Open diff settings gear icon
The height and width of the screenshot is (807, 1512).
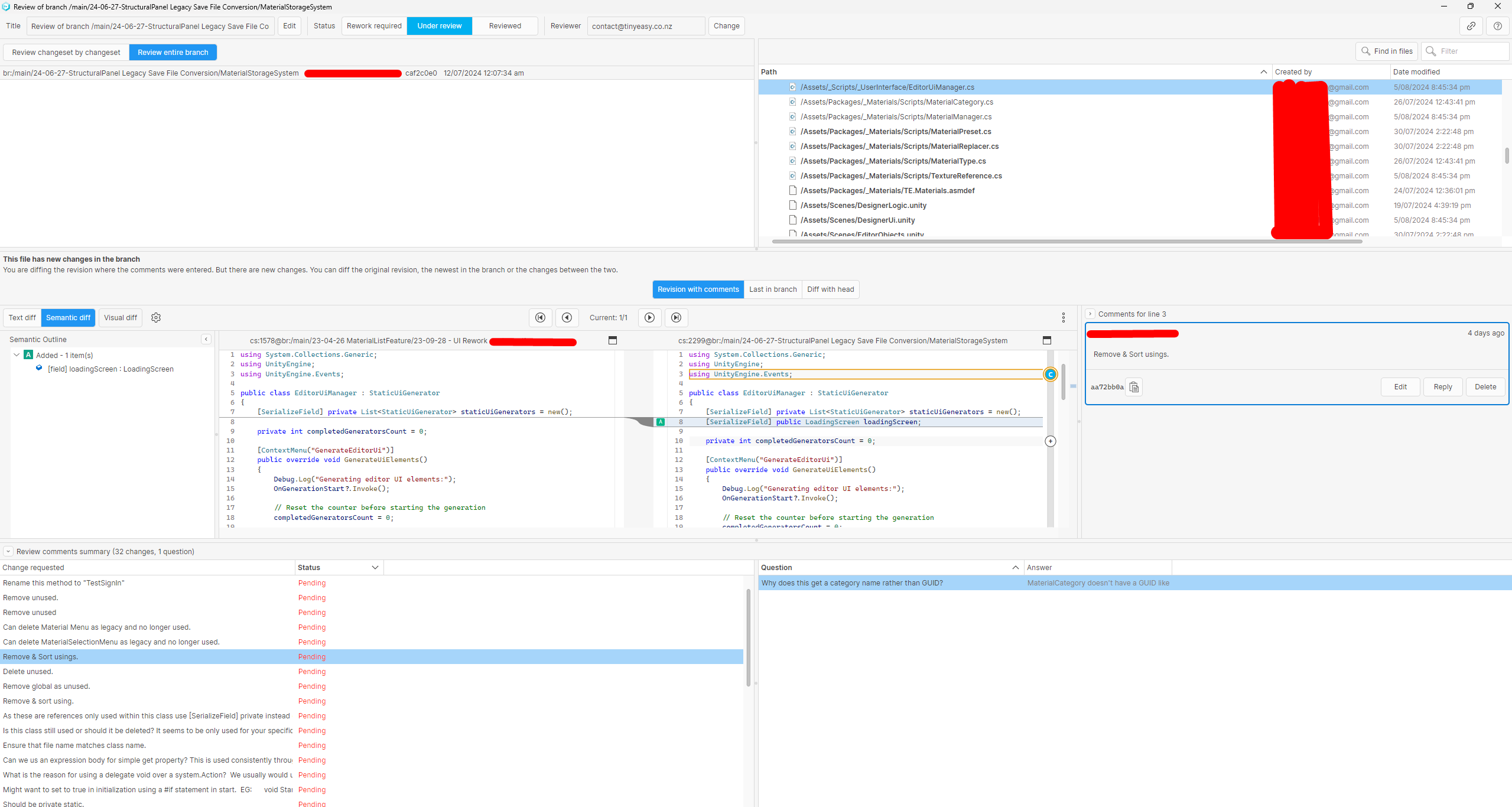pyautogui.click(x=156, y=318)
